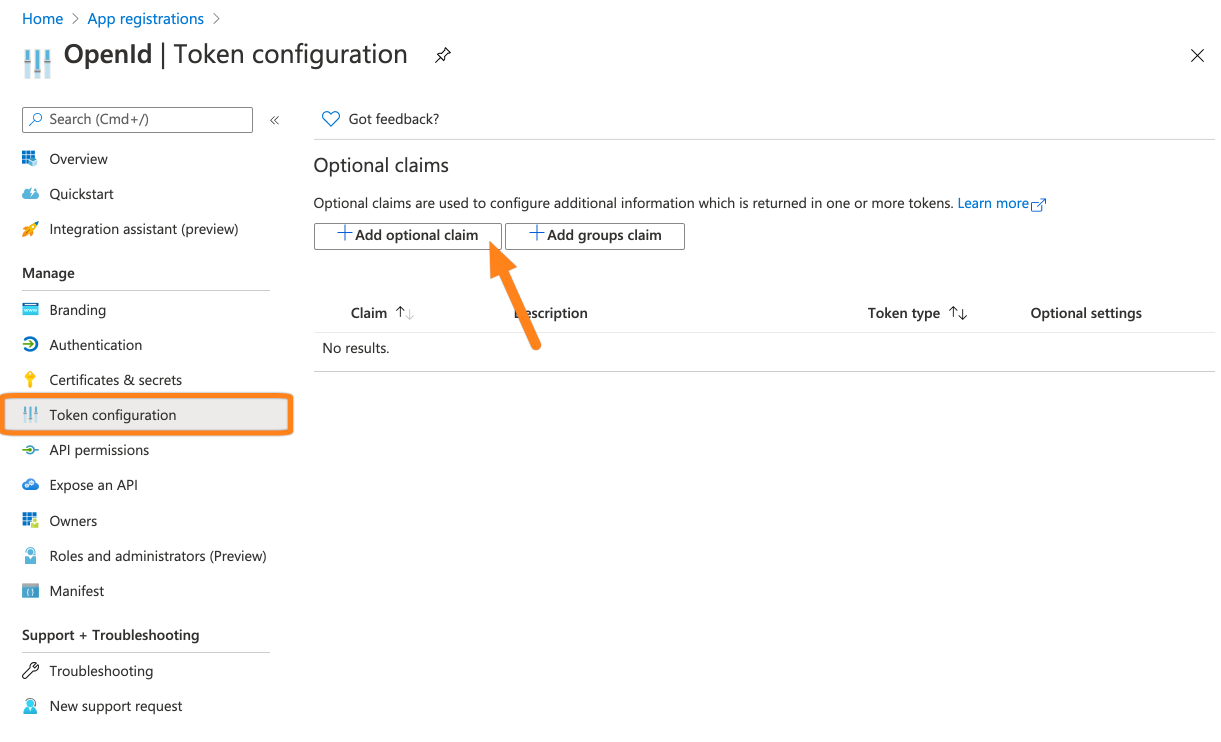Click the Branding icon in Manage section

coord(30,310)
